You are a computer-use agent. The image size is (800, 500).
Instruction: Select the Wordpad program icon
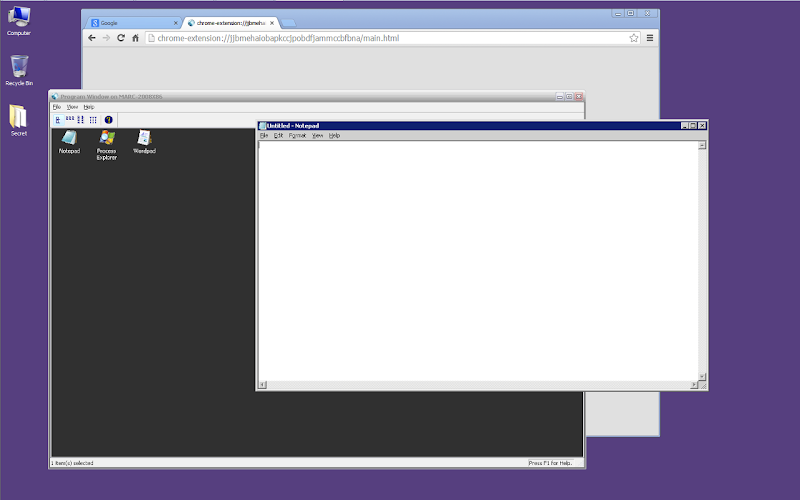tap(144, 142)
